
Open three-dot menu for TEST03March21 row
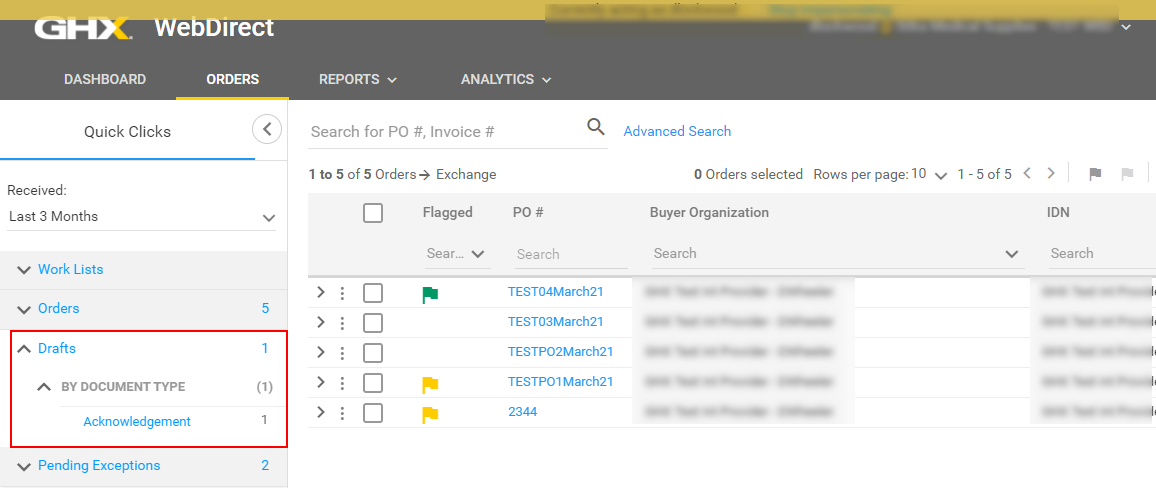pyautogui.click(x=342, y=323)
